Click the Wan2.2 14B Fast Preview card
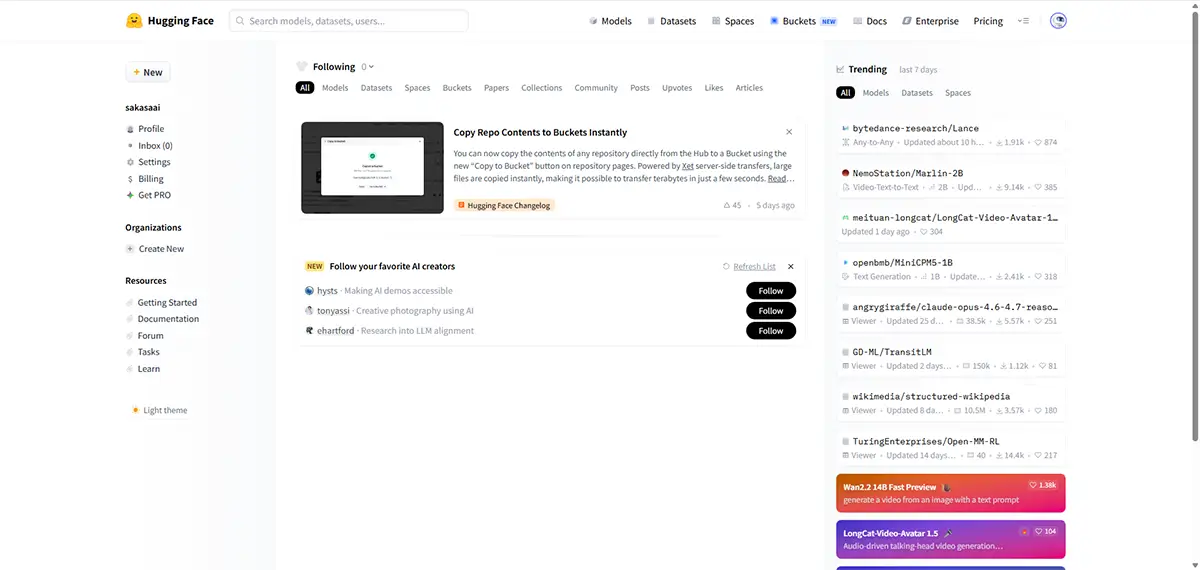The height and width of the screenshot is (570, 1200). 950,493
